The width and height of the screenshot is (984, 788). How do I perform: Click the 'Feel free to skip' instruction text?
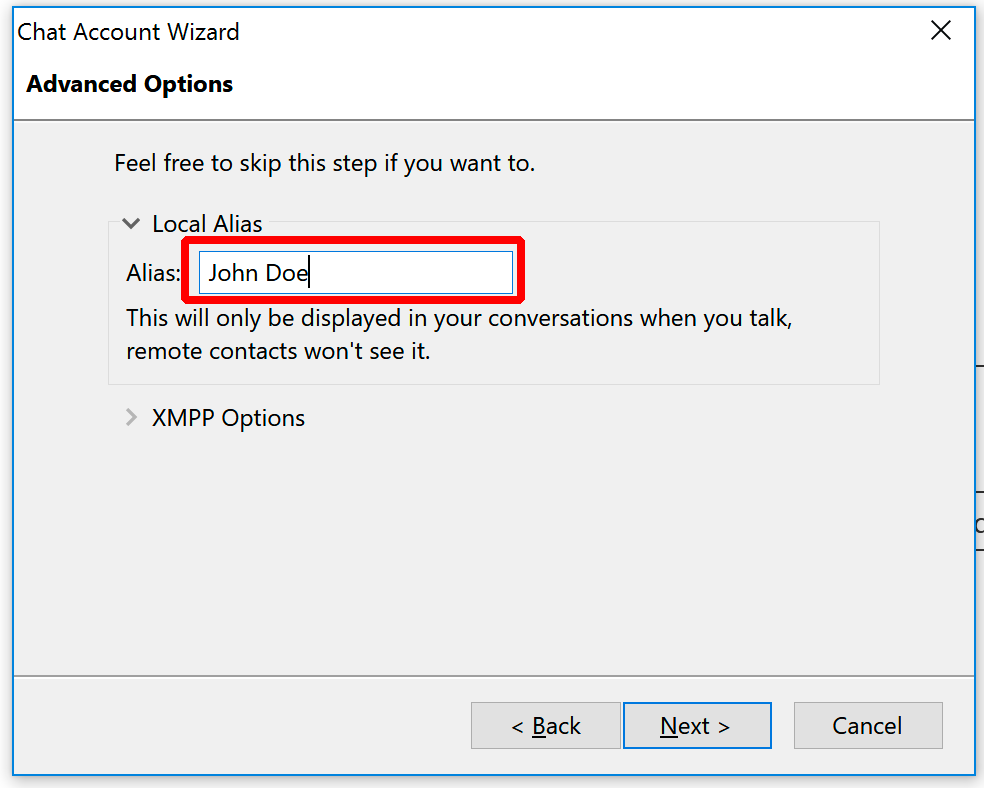[x=324, y=163]
